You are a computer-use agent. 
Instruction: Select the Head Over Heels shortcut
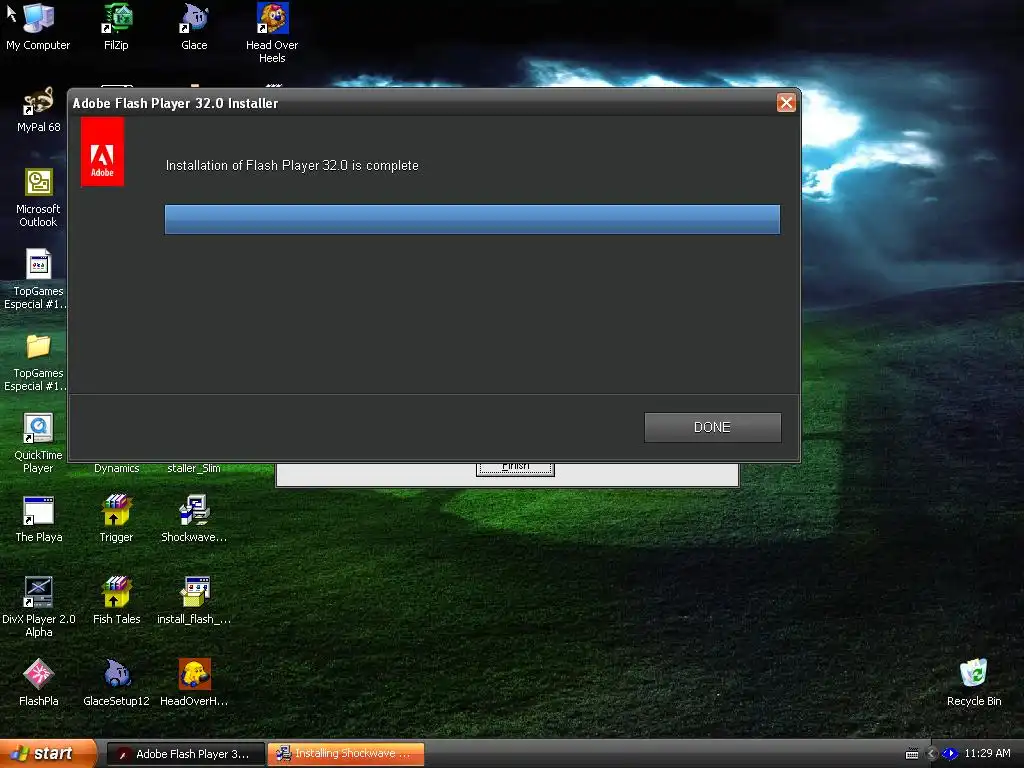(x=272, y=33)
